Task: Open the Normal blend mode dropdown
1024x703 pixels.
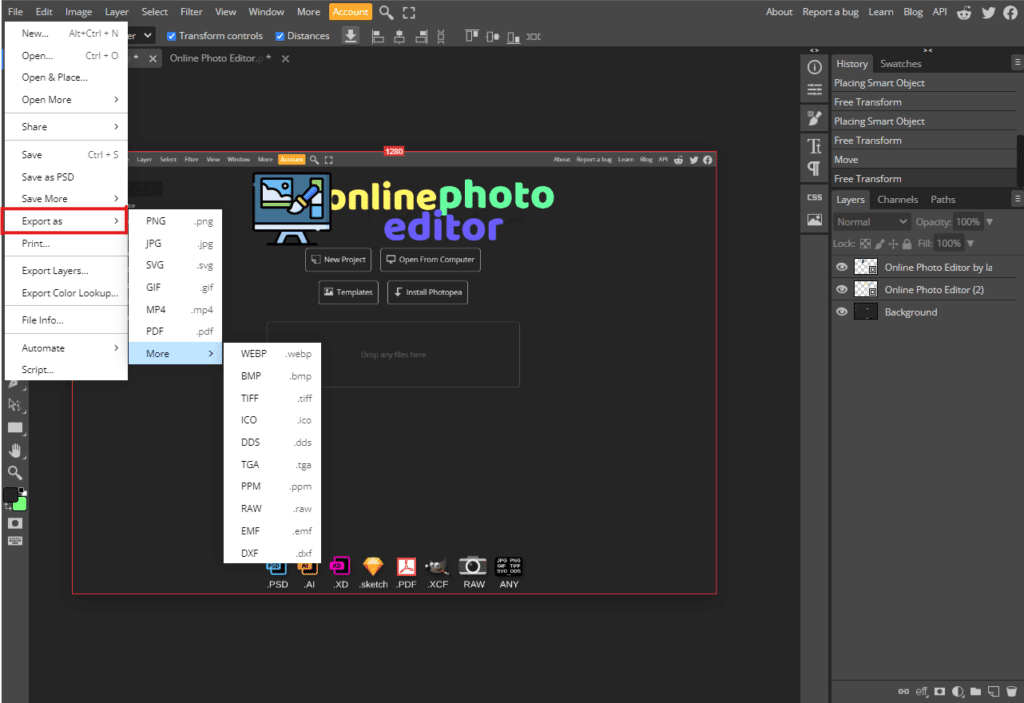Action: (x=870, y=221)
